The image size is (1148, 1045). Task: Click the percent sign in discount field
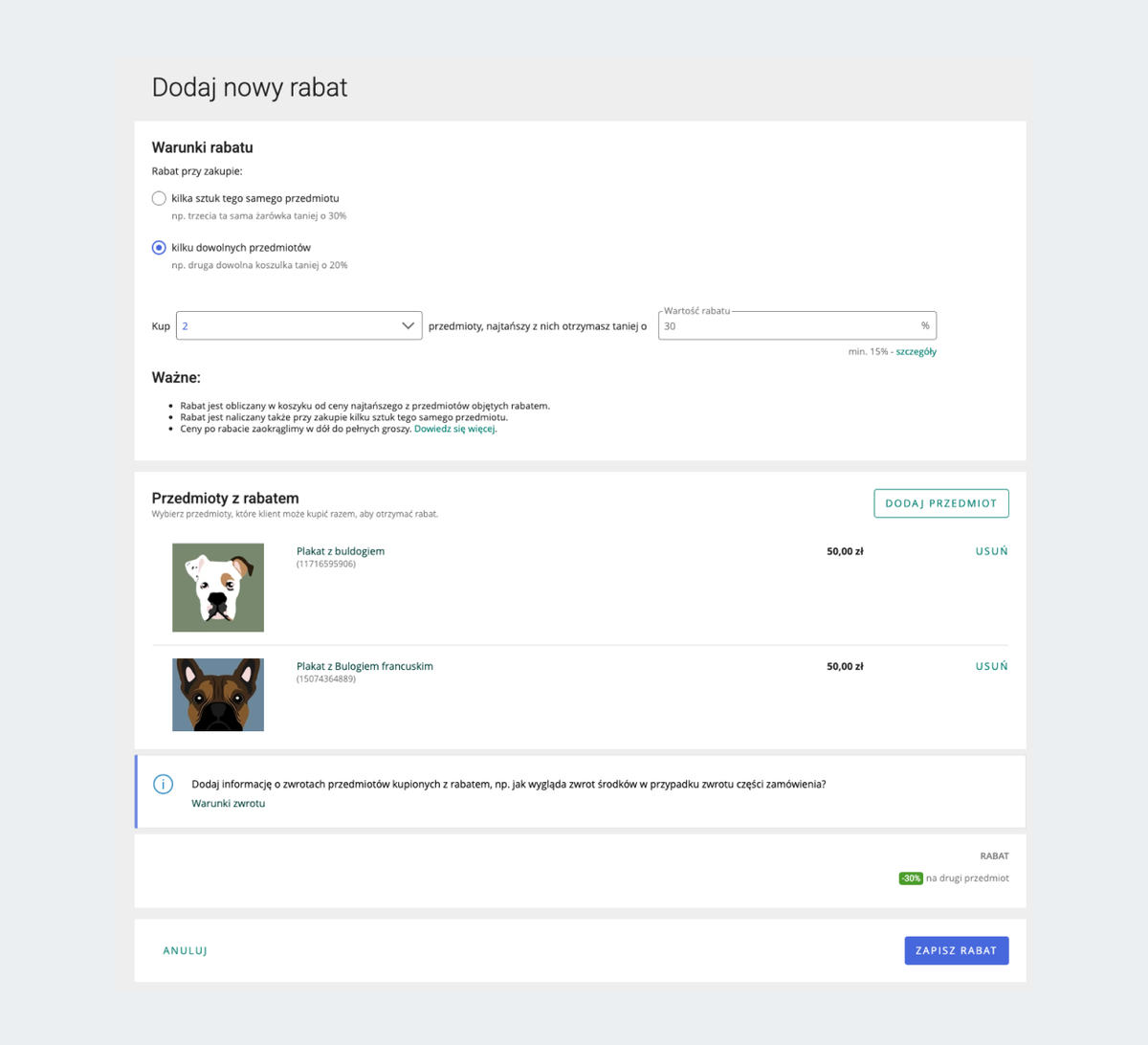(925, 326)
